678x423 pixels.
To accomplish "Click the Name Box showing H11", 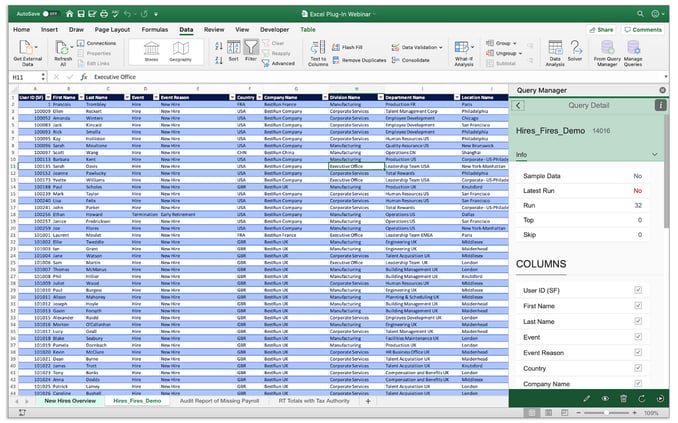I will pos(26,77).
